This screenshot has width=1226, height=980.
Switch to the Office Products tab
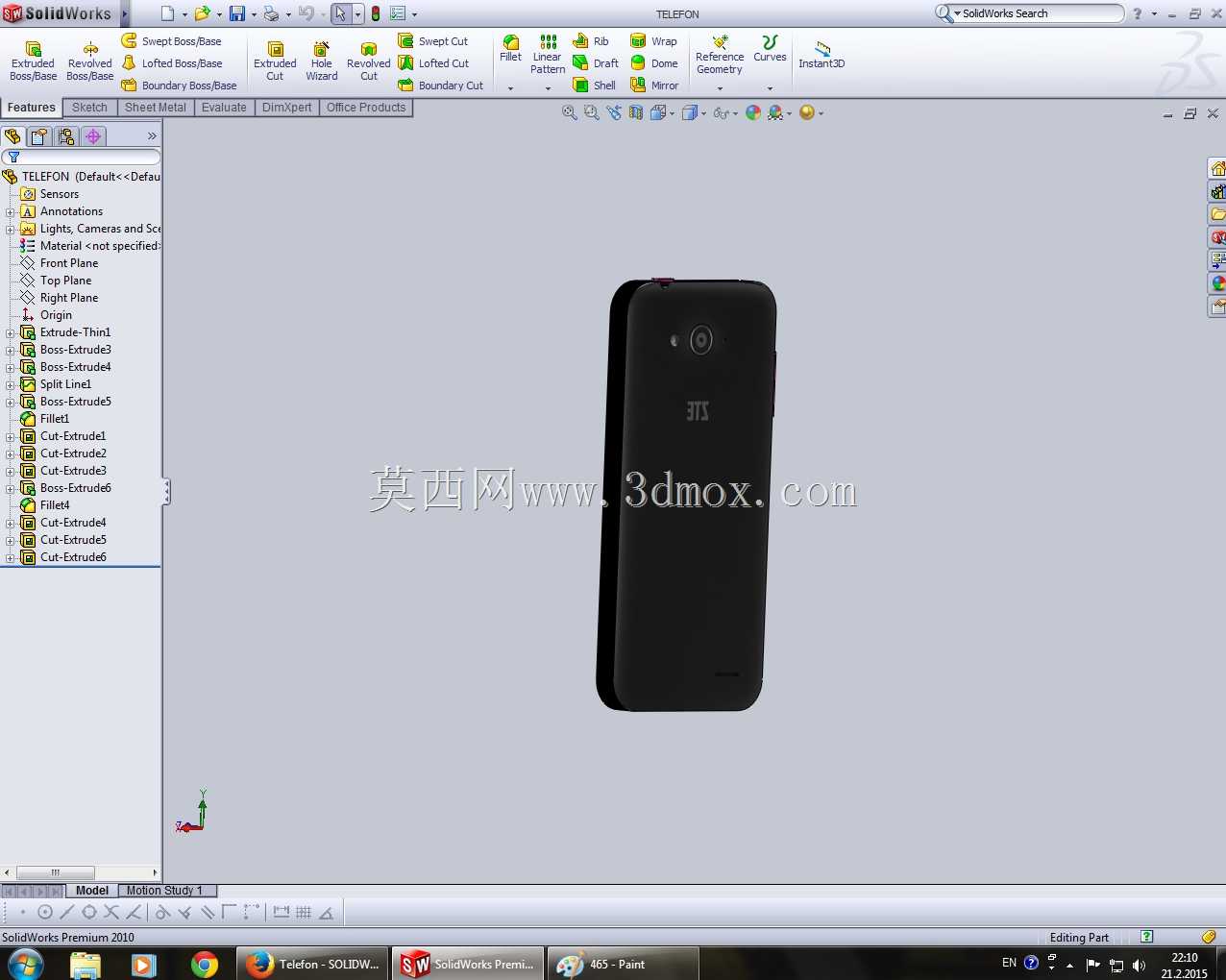(x=366, y=108)
